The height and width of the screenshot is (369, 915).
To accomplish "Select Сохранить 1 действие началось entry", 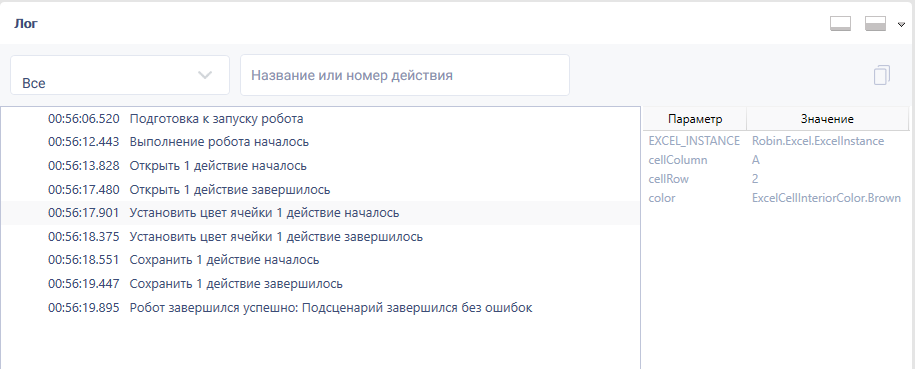I will pyautogui.click(x=320, y=260).
